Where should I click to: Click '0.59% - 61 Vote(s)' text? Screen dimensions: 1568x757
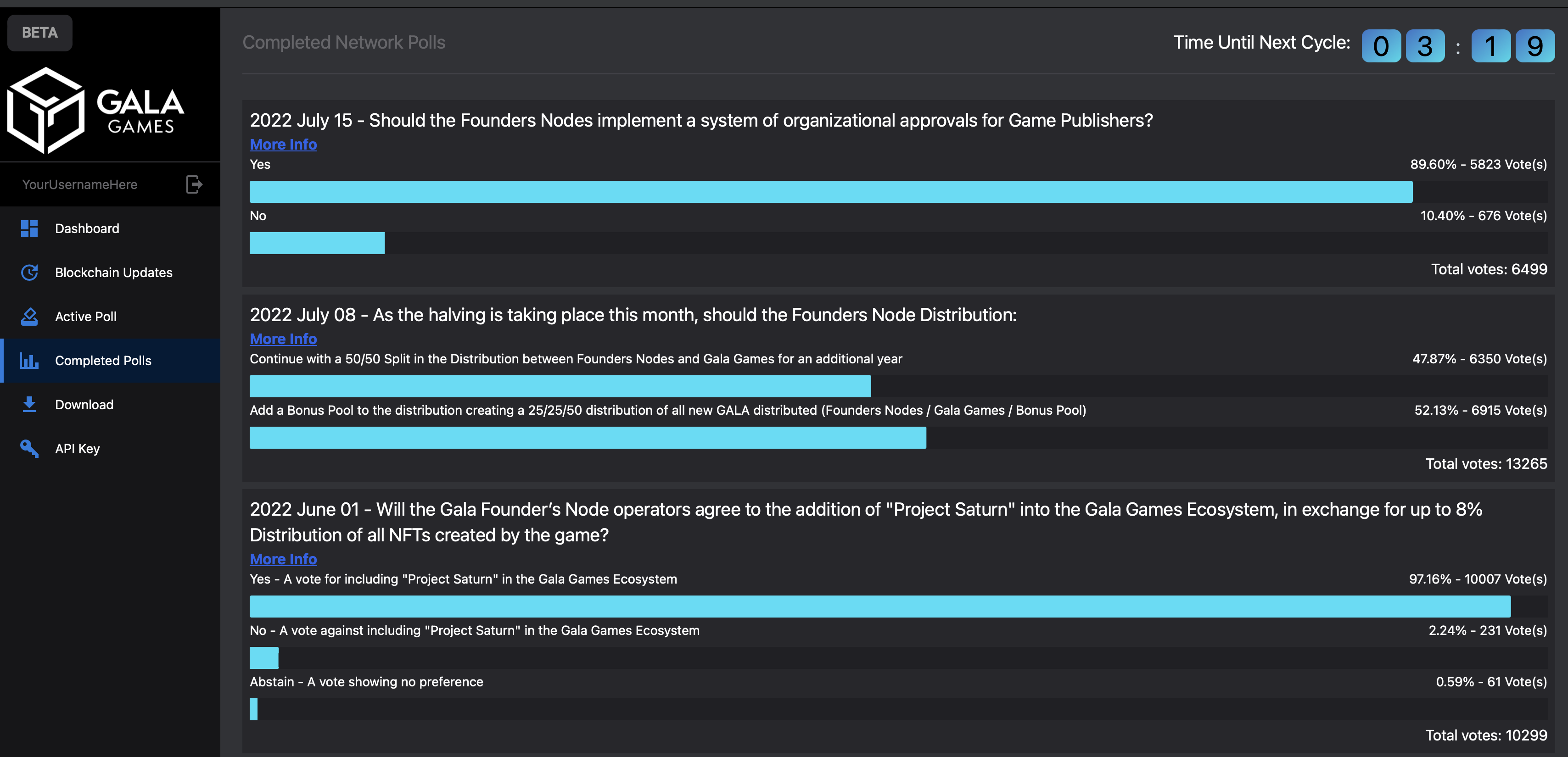coord(1491,682)
